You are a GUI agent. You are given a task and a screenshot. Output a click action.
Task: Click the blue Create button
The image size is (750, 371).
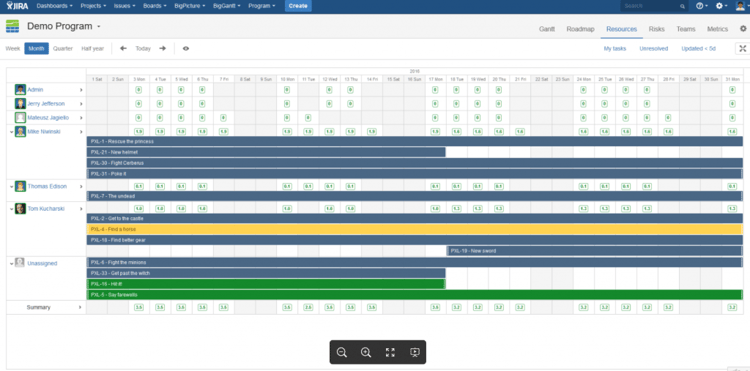pyautogui.click(x=298, y=6)
